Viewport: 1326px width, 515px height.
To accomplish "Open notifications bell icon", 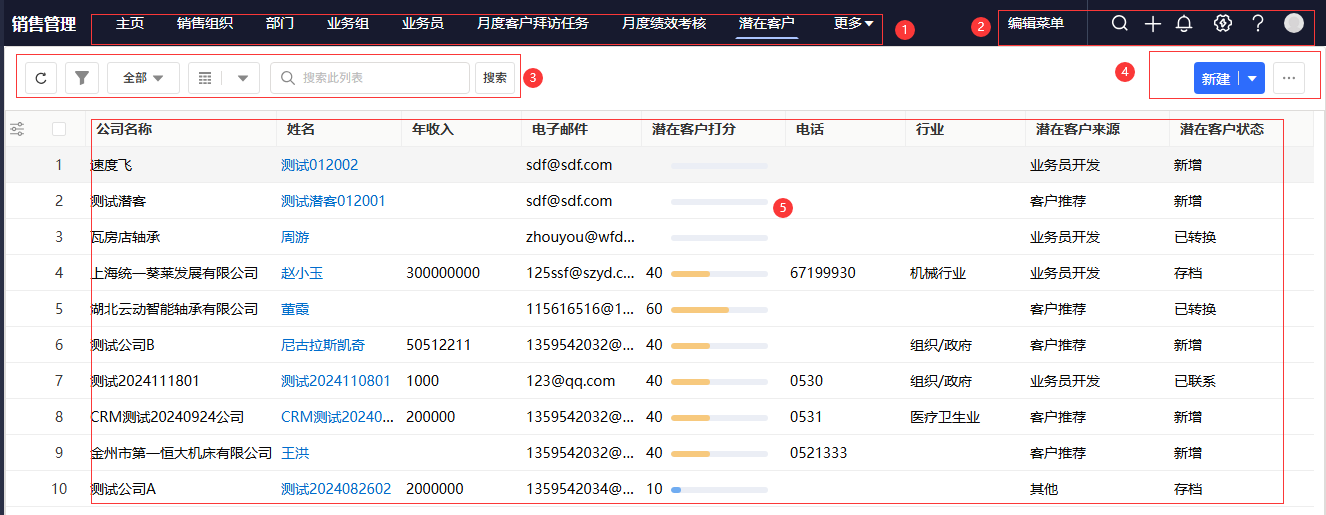I will coord(1184,24).
